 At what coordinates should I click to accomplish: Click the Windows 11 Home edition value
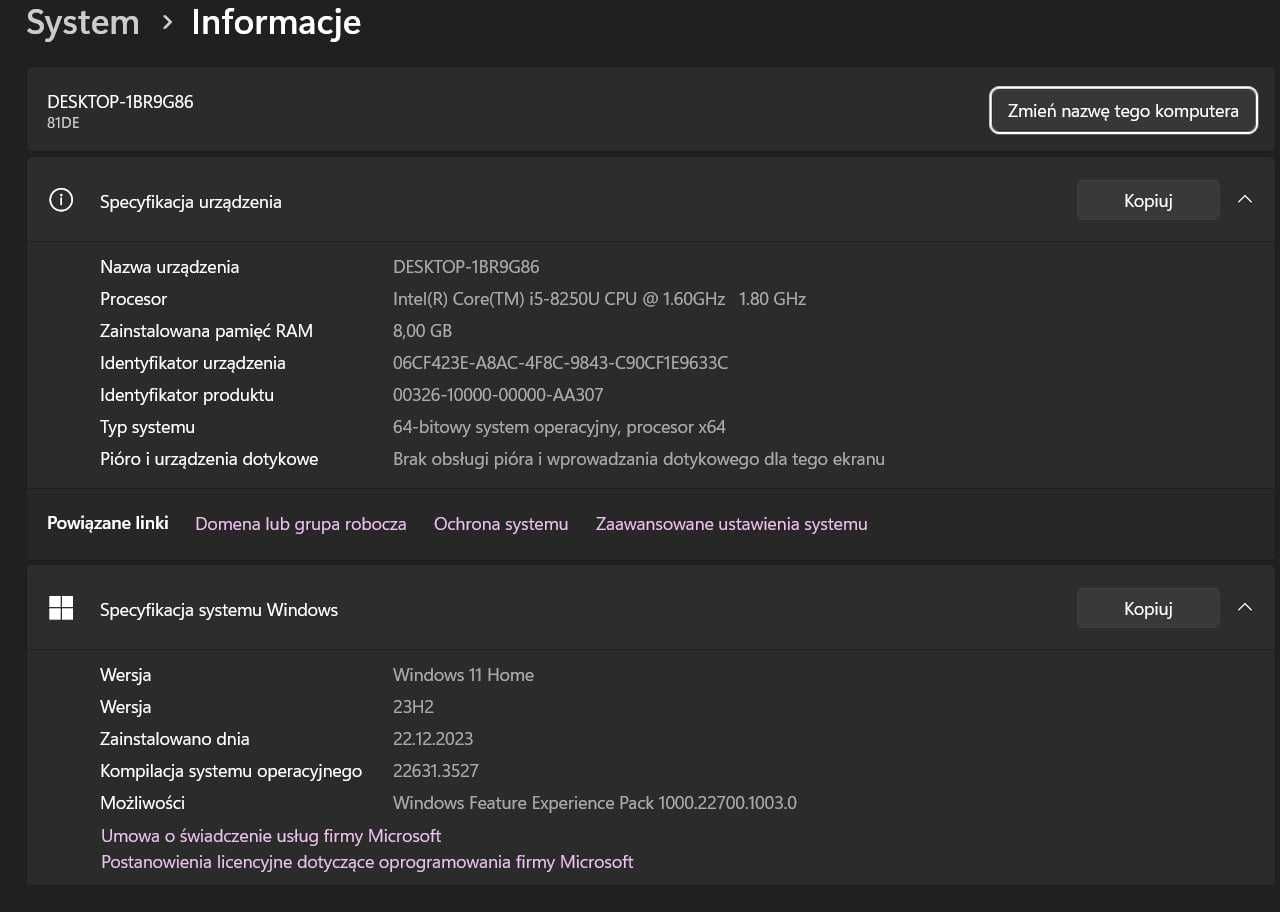pyautogui.click(x=464, y=675)
